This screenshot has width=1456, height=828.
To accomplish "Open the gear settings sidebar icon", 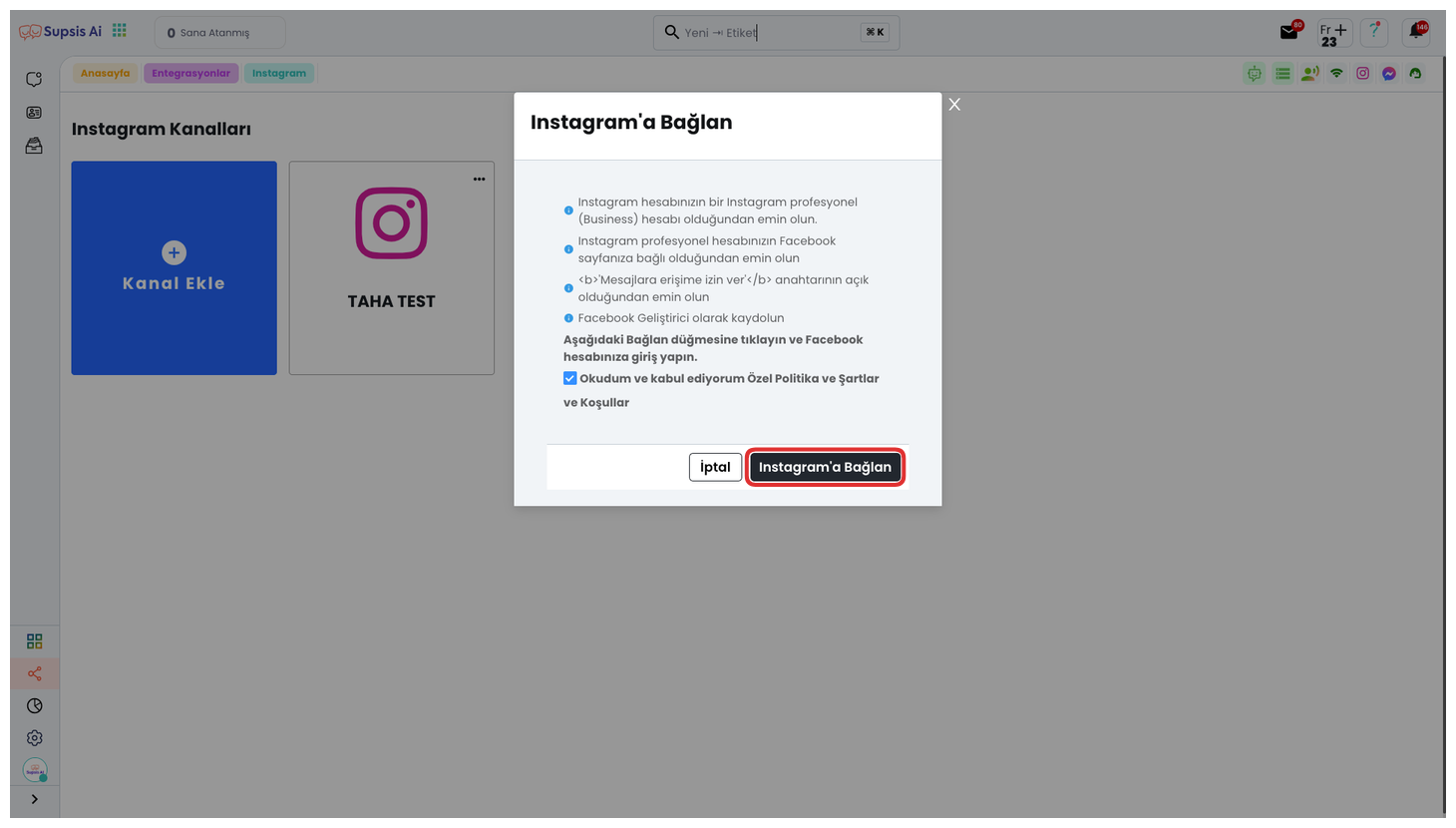I will 35,738.
